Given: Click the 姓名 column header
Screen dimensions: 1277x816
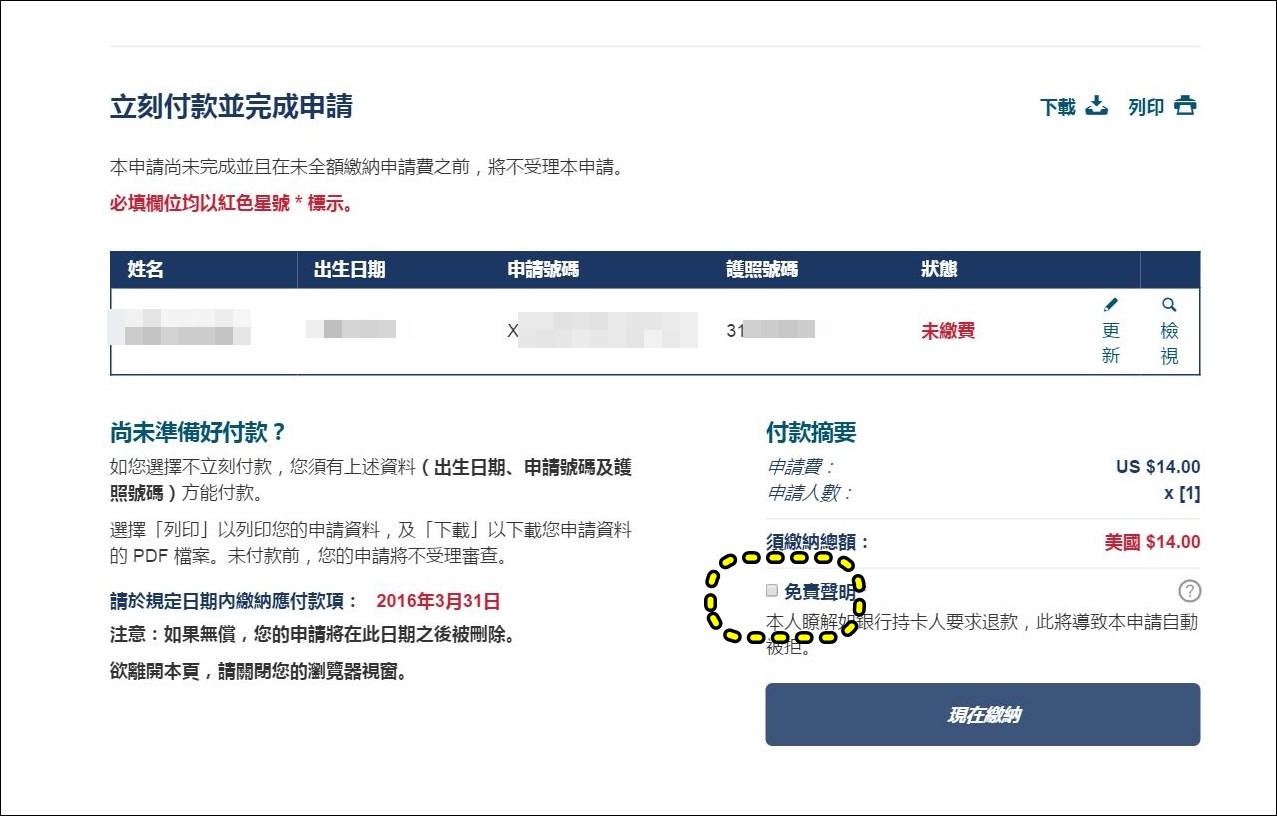Looking at the screenshot, I should point(146,270).
